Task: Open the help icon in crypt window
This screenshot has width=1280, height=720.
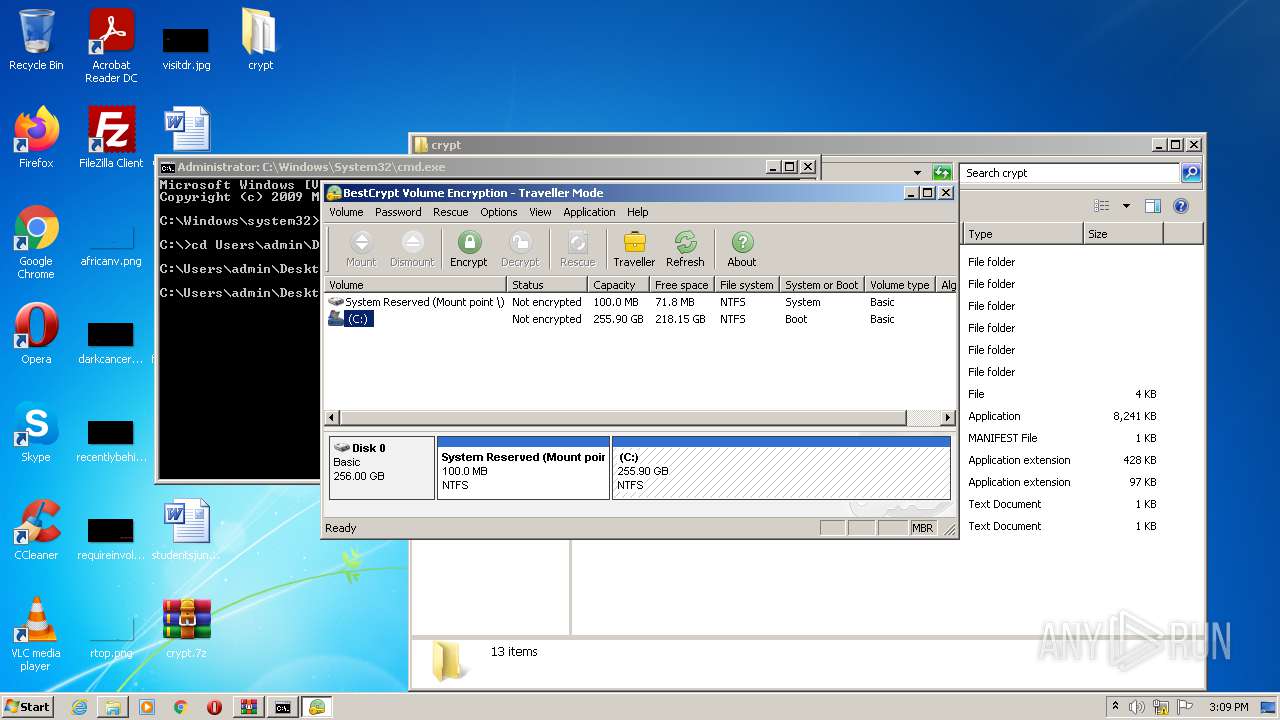Action: point(1180,206)
